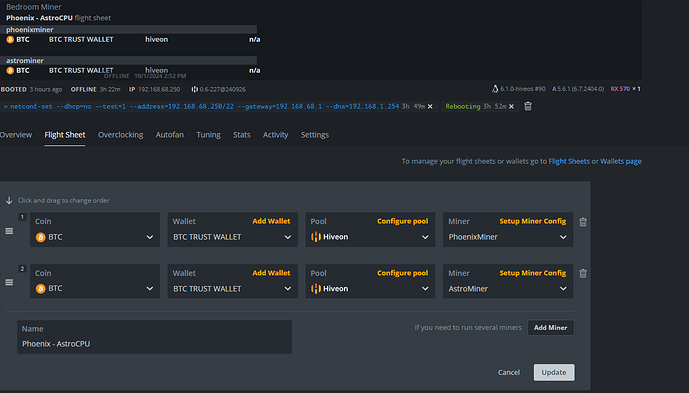Click the BTC coin icon under astrominer
This screenshot has width=689, height=393.
(10, 70)
